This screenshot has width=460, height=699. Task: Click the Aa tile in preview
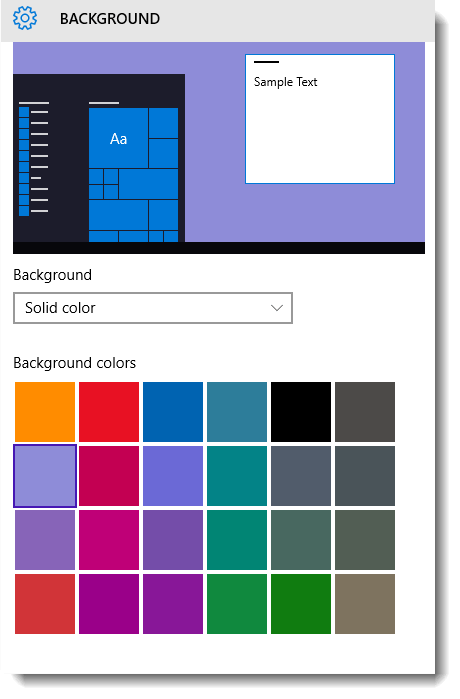[x=119, y=138]
